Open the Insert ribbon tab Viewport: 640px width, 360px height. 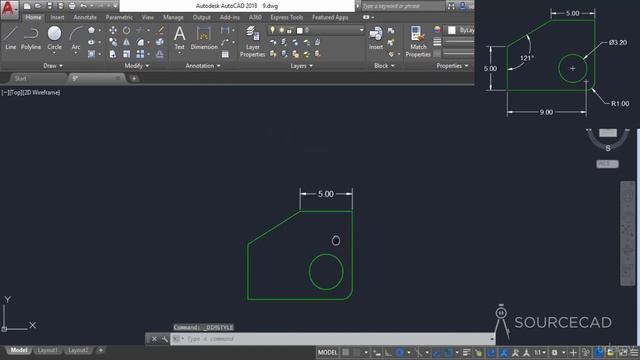pos(57,17)
